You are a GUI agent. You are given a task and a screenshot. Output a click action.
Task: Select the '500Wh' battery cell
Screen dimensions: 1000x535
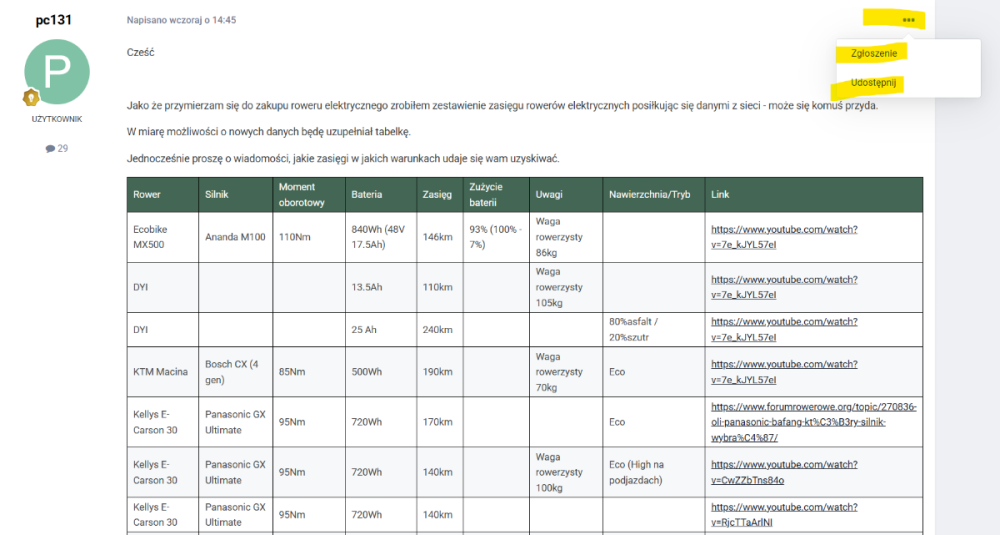coord(381,372)
